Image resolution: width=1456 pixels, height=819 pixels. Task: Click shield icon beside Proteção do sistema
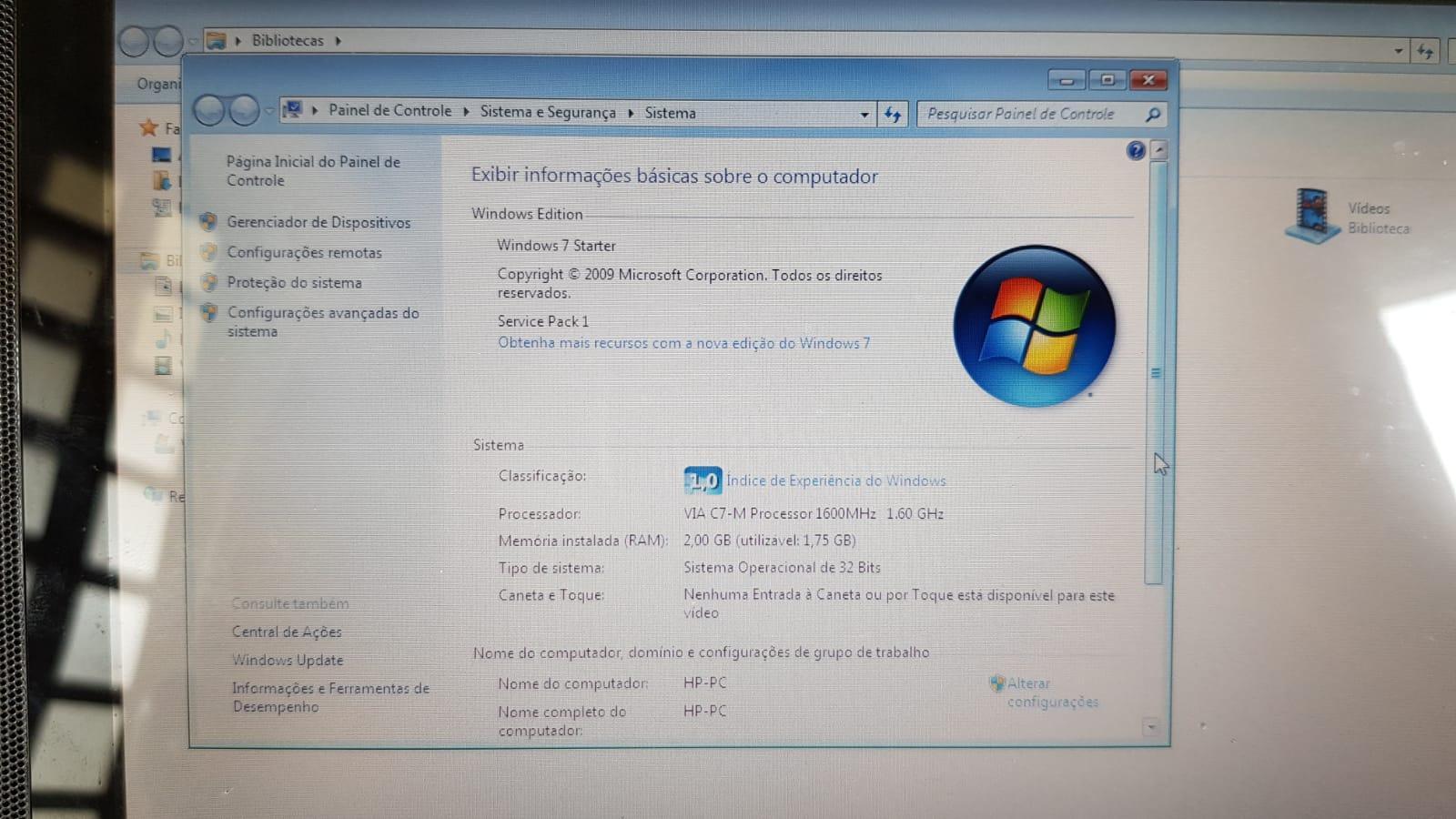(x=208, y=281)
